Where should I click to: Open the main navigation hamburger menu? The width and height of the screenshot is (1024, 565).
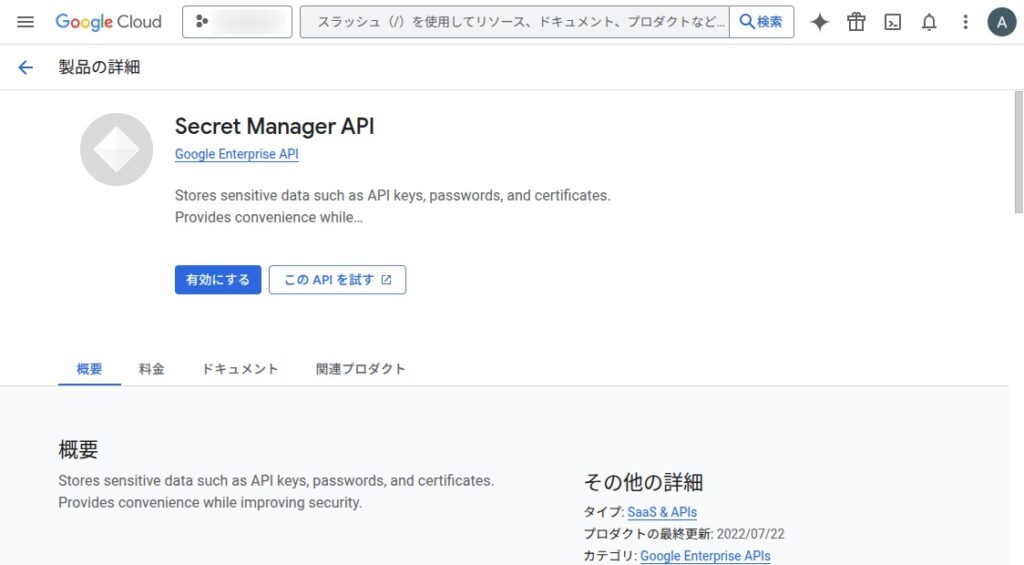point(26,22)
